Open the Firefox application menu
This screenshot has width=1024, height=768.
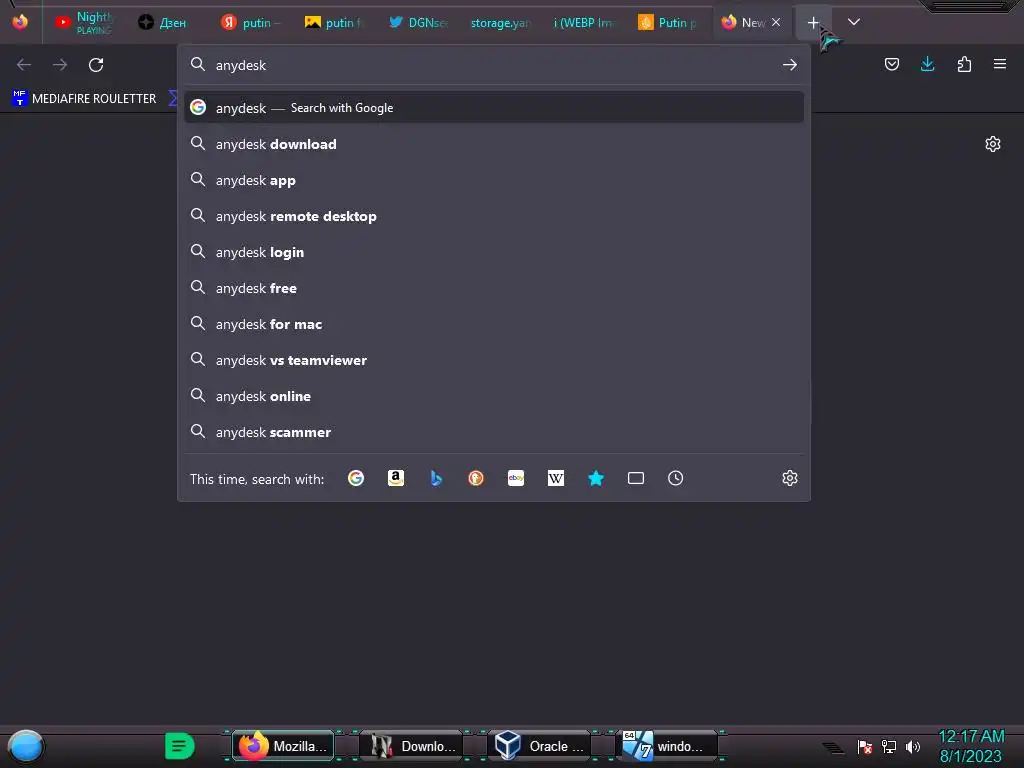pyautogui.click(x=1000, y=64)
